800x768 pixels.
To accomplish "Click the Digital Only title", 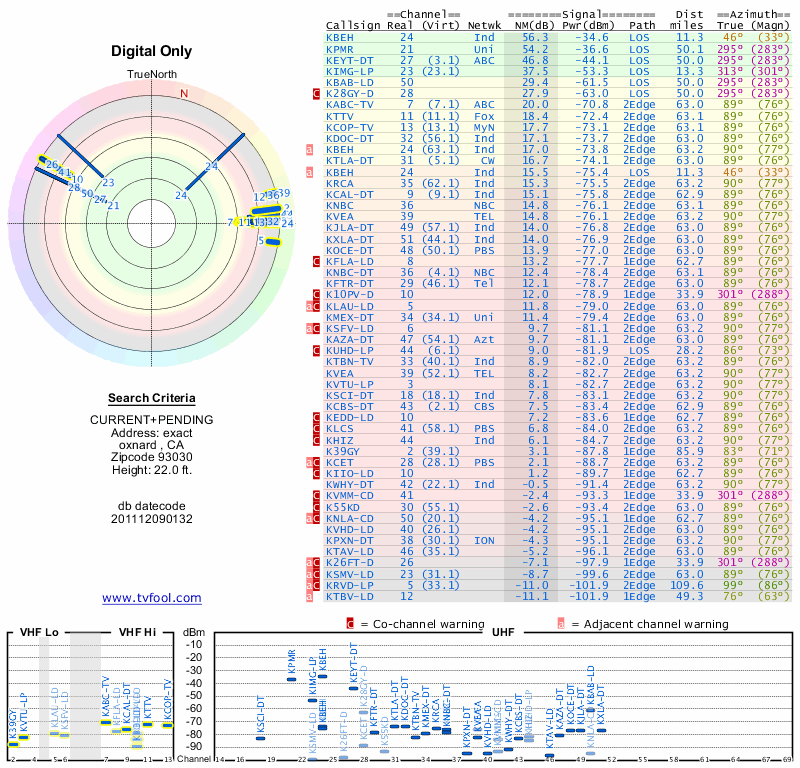I will coord(152,51).
